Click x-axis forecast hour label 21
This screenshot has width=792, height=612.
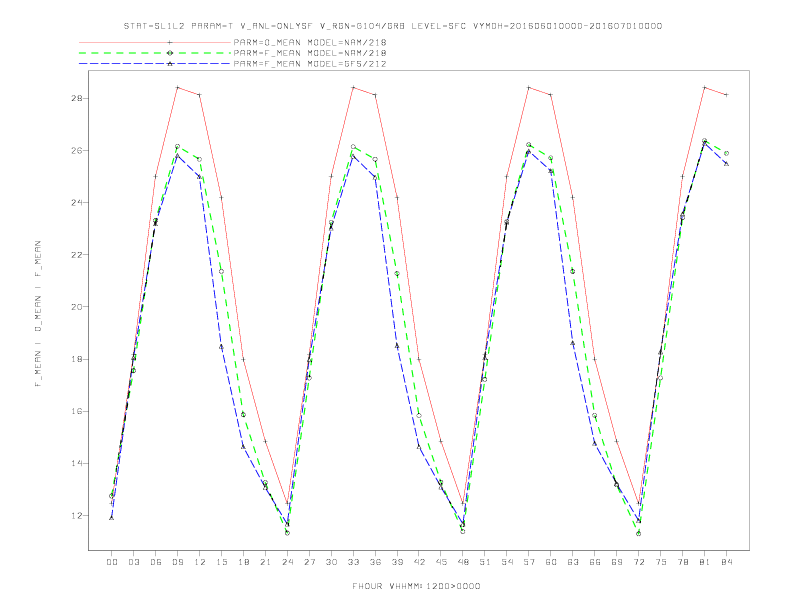(265, 562)
